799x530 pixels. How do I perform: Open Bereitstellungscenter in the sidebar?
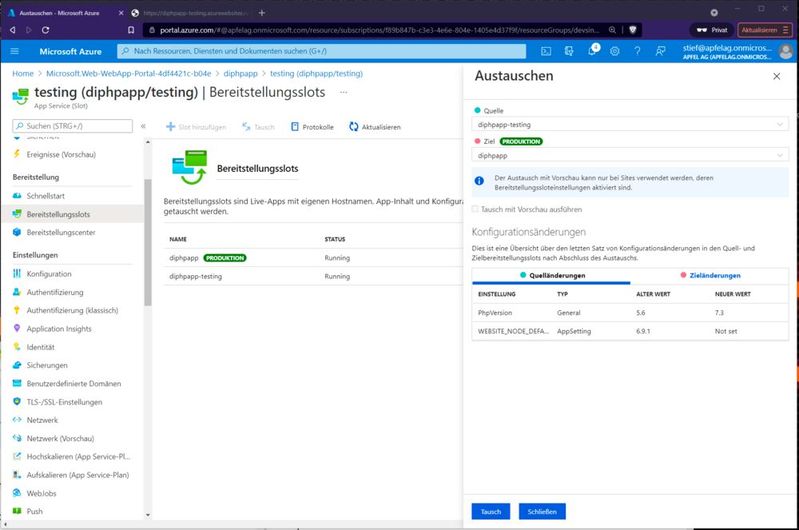click(61, 232)
